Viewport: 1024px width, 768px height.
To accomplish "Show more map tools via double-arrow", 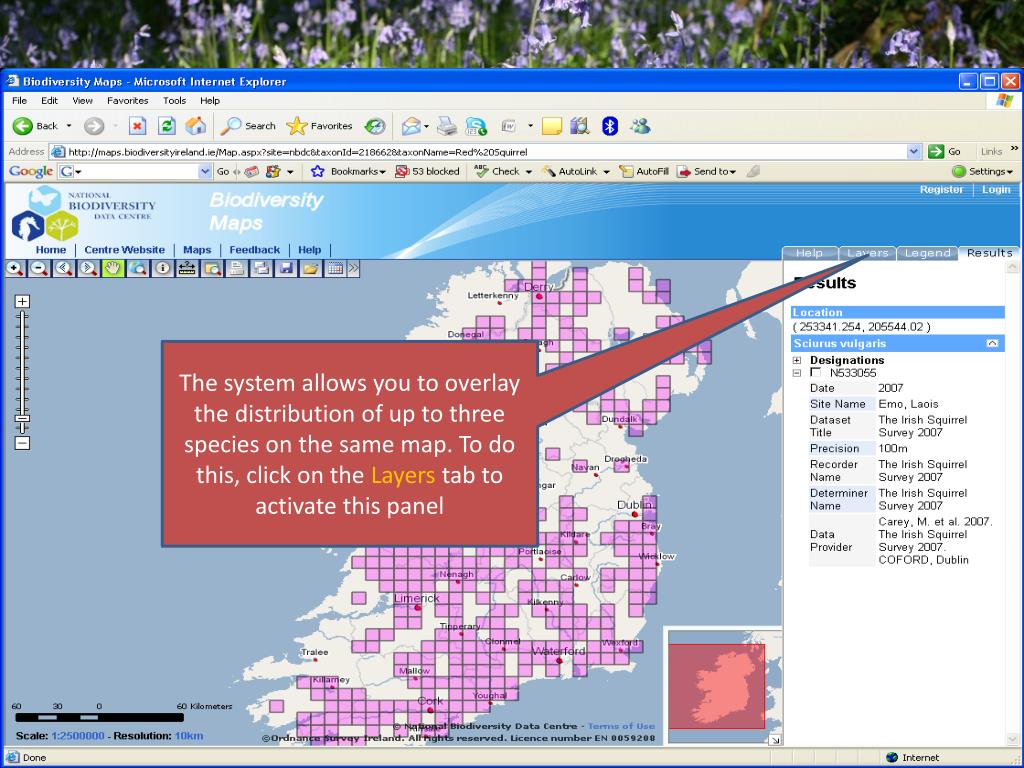I will (353, 268).
